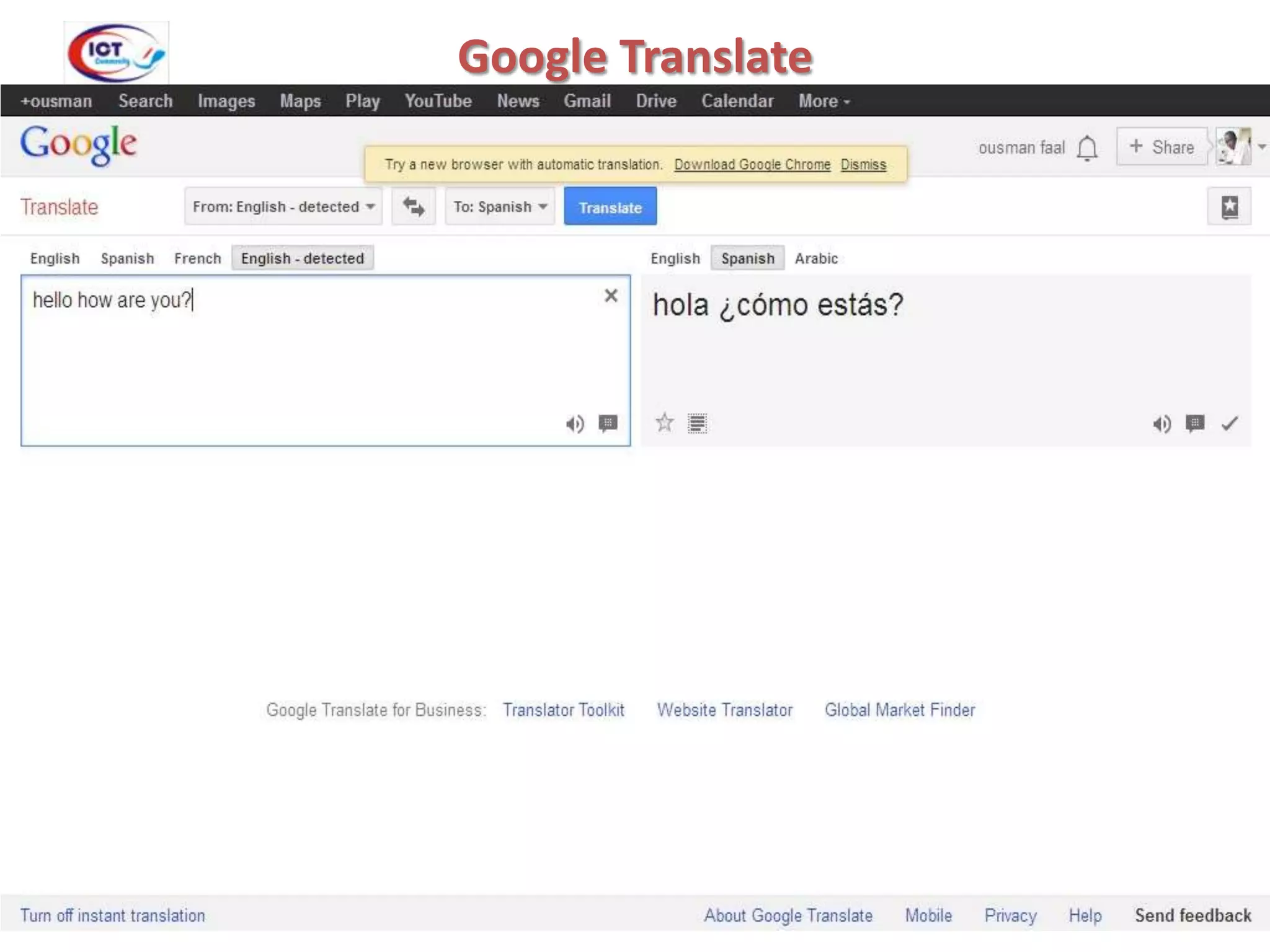The width and height of the screenshot is (1270, 952).
Task: Select English source language tab
Action: click(55, 258)
